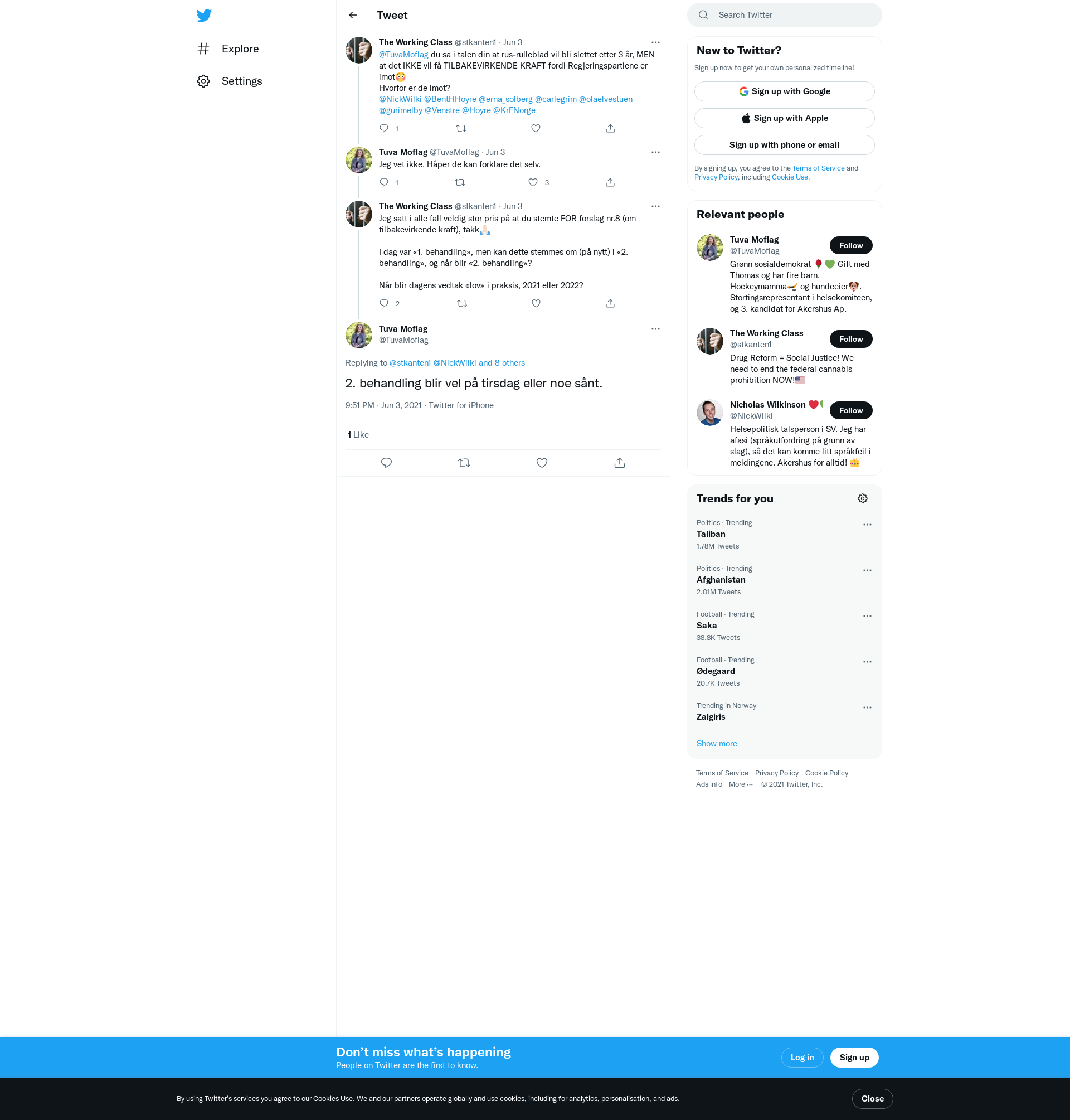Like the first Working Class tweet
Screen dimensions: 1070x1120
[536, 128]
